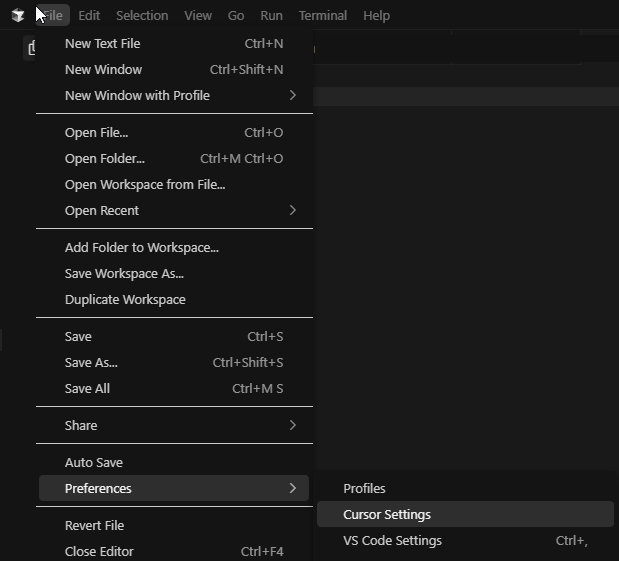Select Add Folder to Workspace...
This screenshot has height=561, width=619.
click(x=141, y=248)
